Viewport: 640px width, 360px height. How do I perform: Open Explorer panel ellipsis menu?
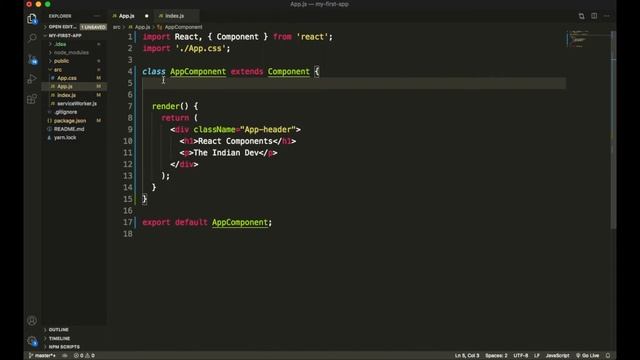click(x=96, y=16)
